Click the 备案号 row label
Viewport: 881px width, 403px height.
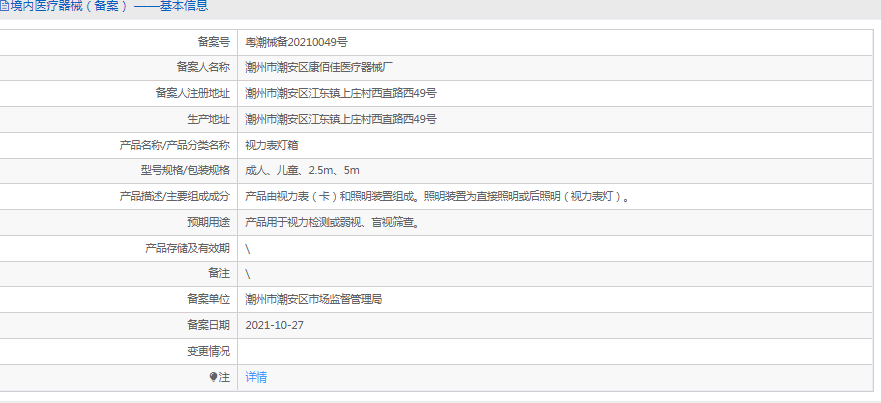pos(213,42)
